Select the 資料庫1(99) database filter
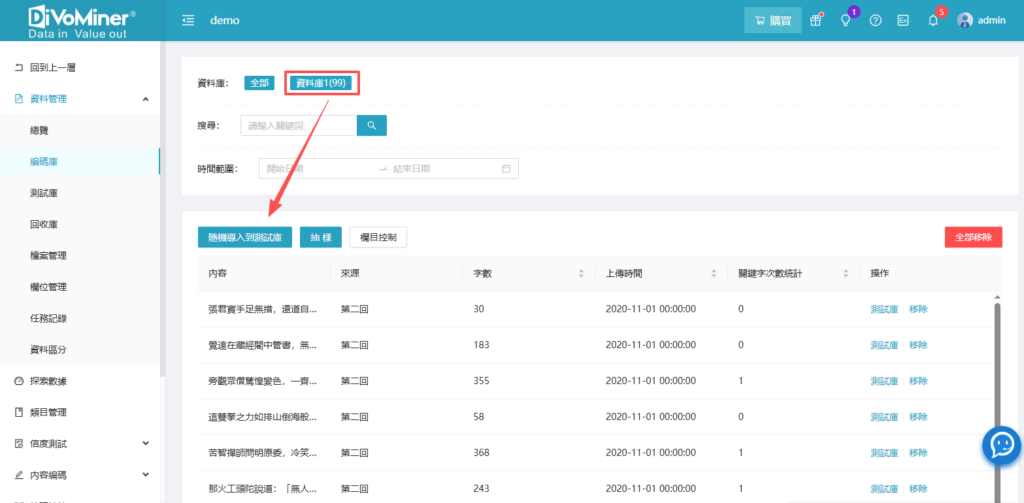The width and height of the screenshot is (1024, 503). (320, 83)
